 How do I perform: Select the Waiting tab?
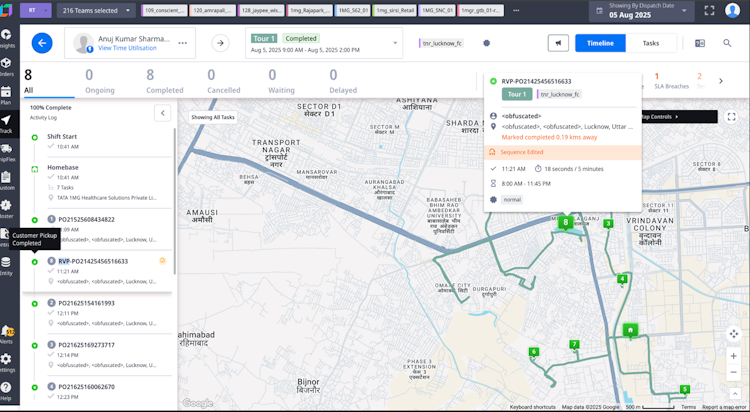point(281,81)
